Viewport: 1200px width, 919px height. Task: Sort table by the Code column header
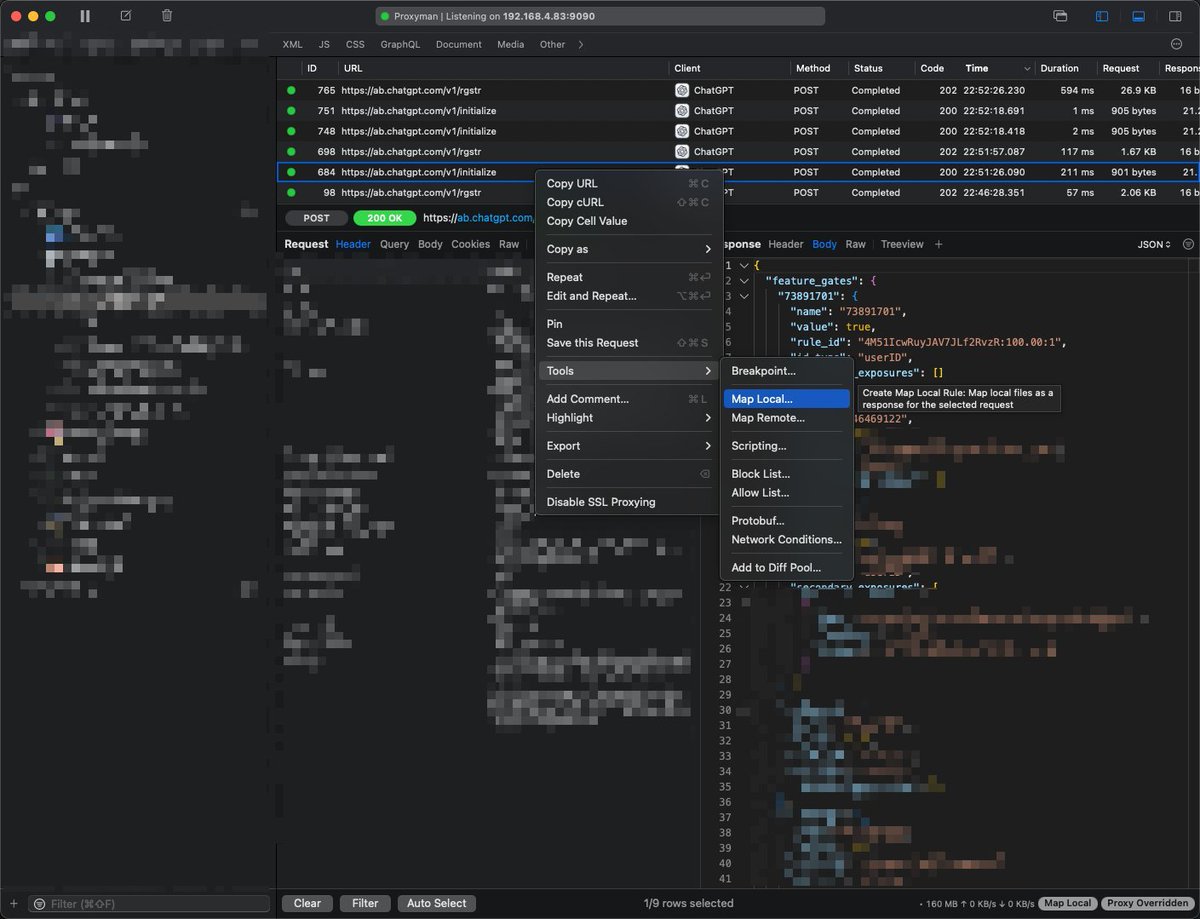pyautogui.click(x=932, y=68)
